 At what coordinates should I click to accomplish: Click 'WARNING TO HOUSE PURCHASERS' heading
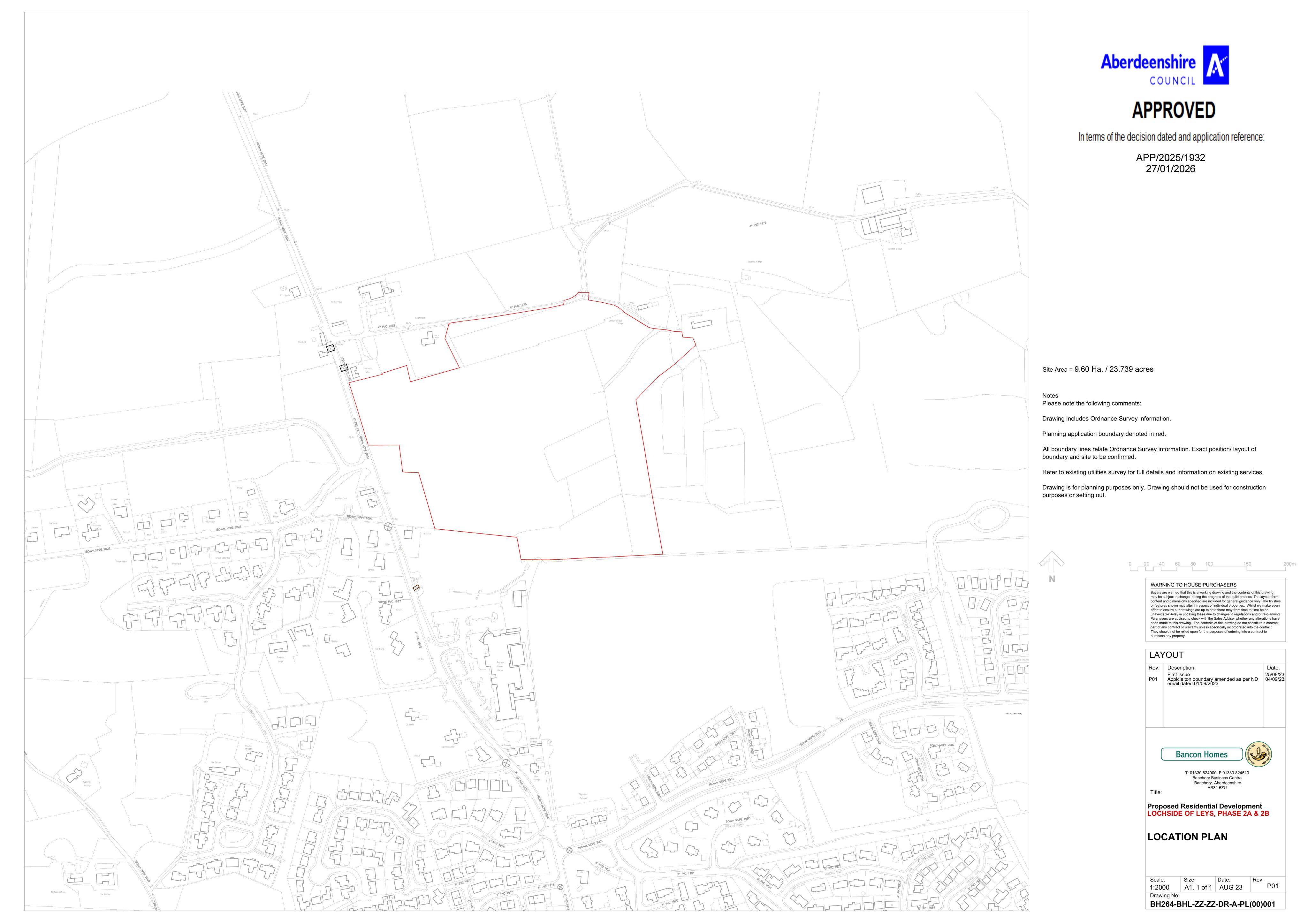(1193, 585)
